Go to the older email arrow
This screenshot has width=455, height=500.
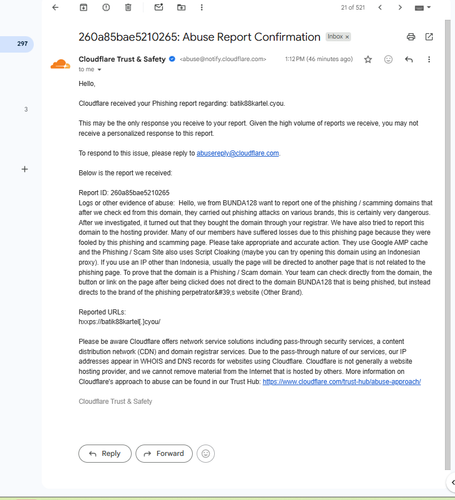400,7
